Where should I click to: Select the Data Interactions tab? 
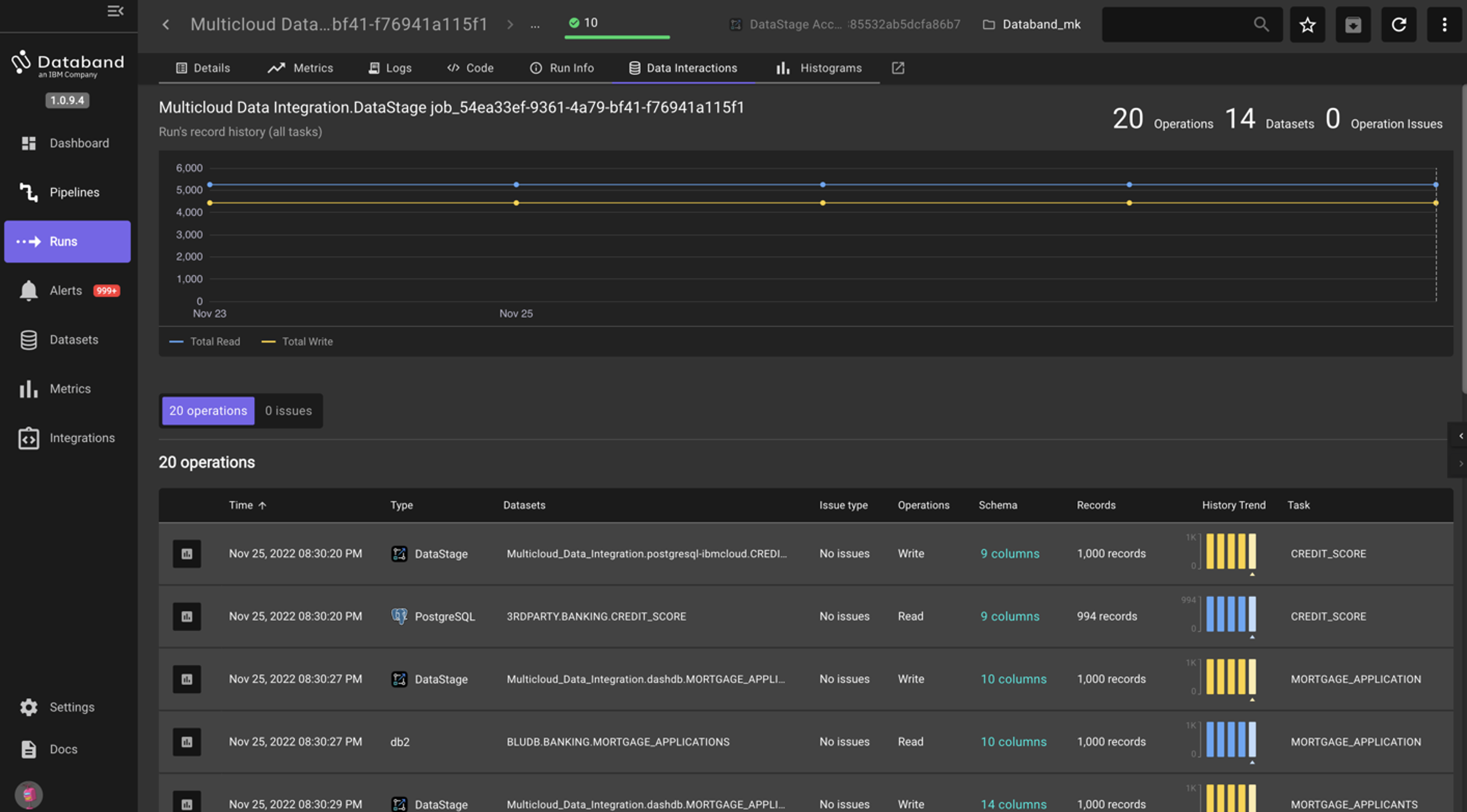click(683, 68)
